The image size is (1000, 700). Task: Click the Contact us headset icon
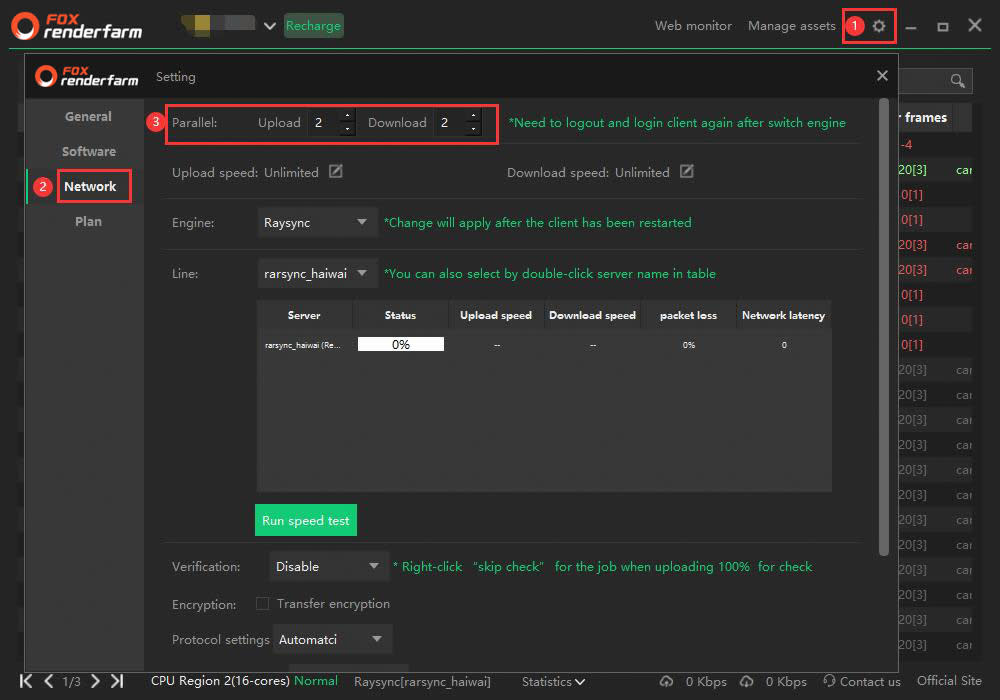829,681
